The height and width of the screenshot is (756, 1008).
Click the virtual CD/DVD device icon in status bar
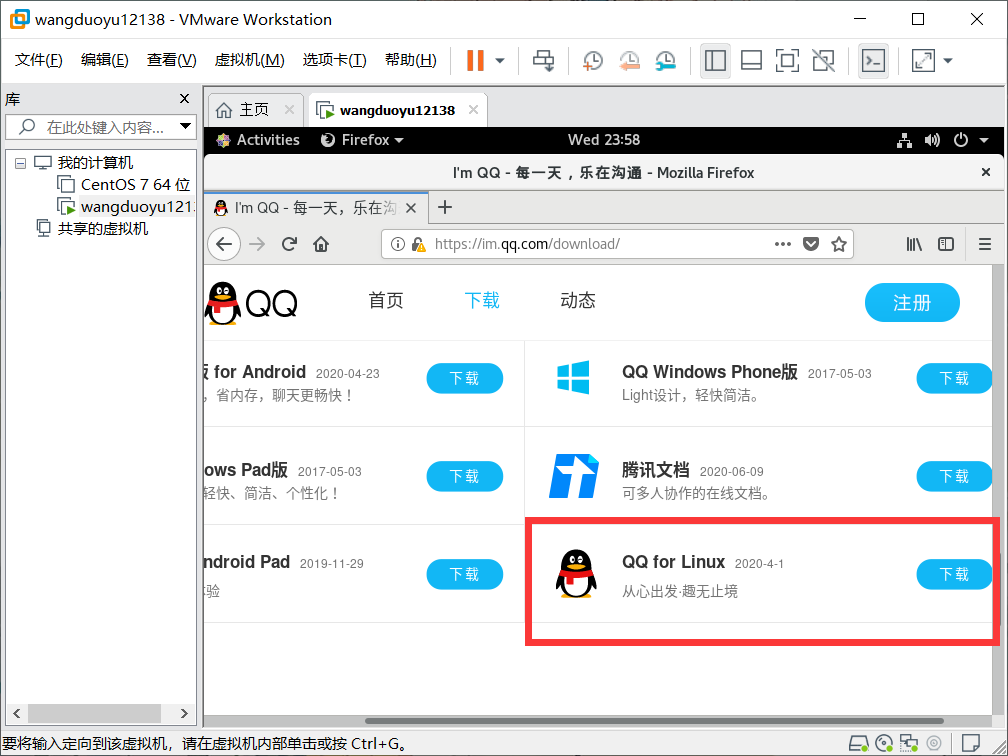883,743
